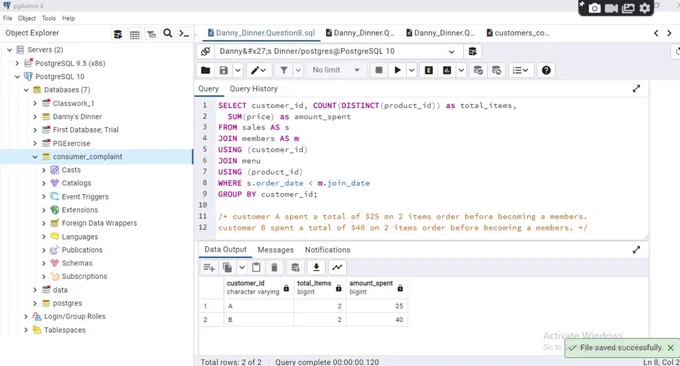Open the Tools menu

(49, 18)
